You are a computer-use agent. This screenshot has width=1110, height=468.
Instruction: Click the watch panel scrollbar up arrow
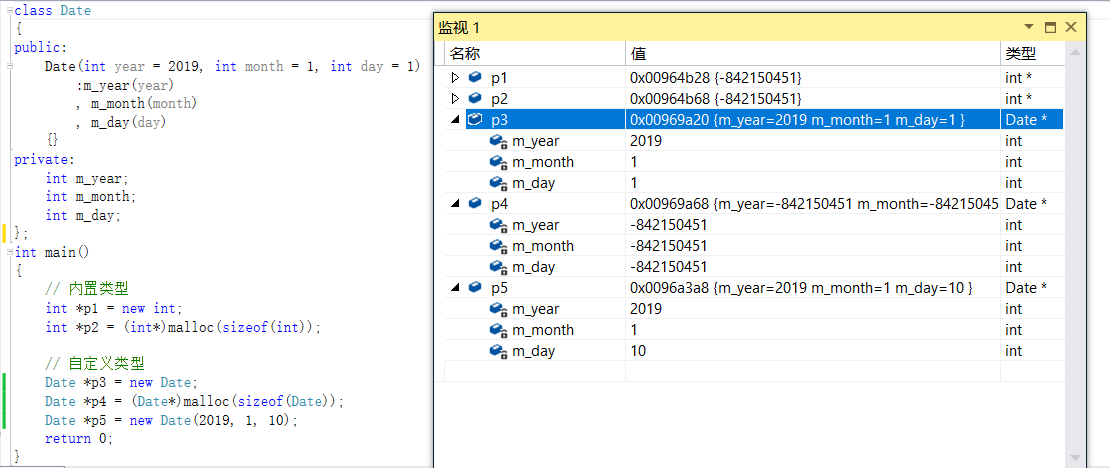coord(1075,52)
